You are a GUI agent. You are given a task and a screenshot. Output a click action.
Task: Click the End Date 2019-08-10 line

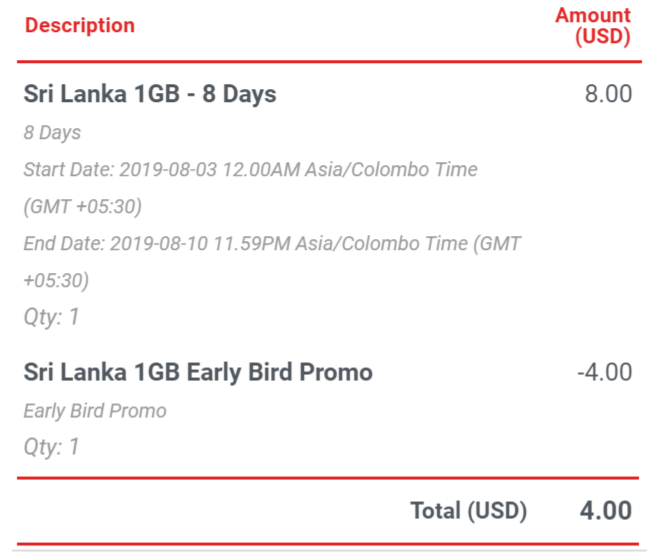(x=272, y=243)
